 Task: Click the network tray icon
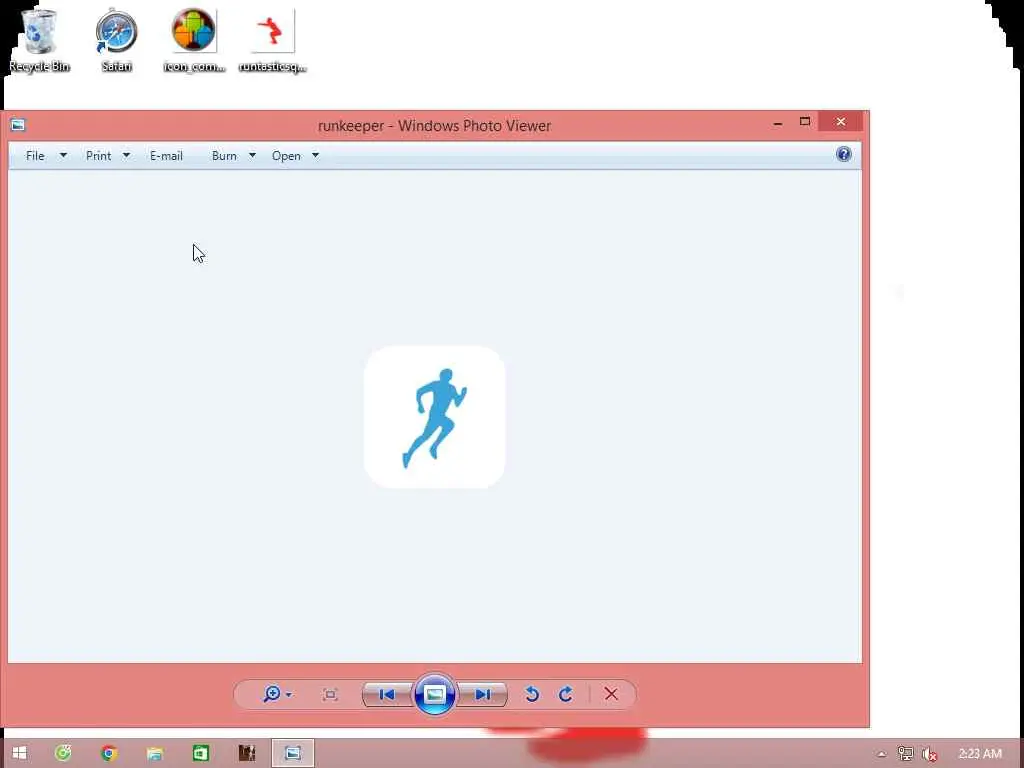coord(905,754)
